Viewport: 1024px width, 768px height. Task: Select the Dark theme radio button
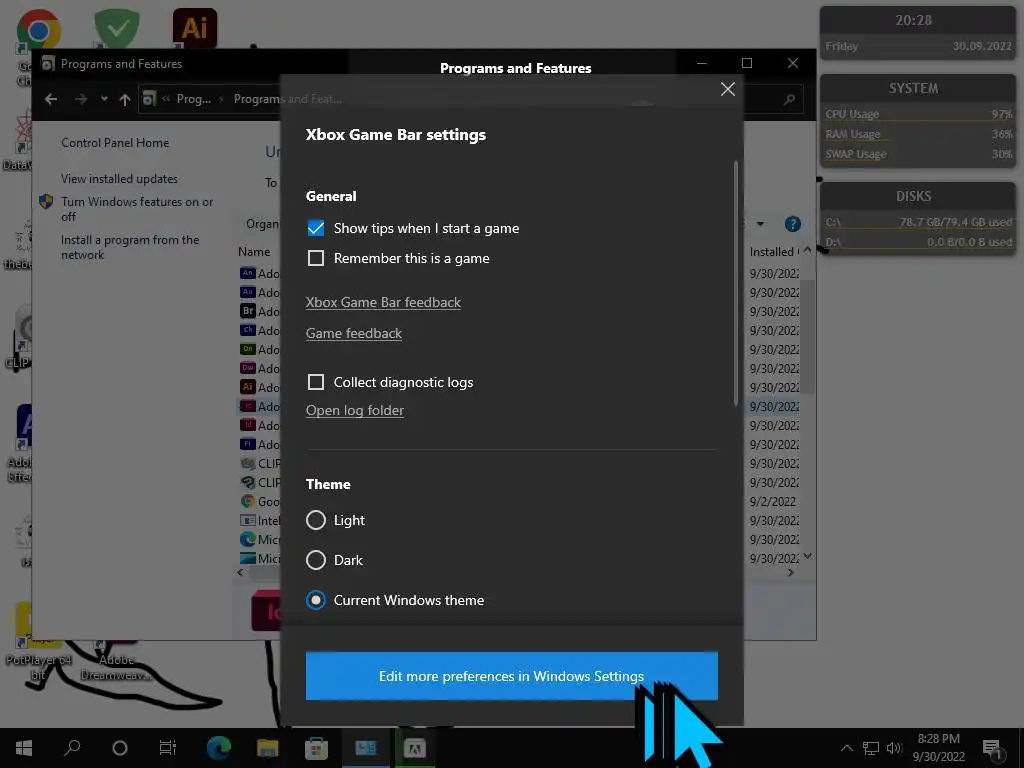(x=315, y=560)
